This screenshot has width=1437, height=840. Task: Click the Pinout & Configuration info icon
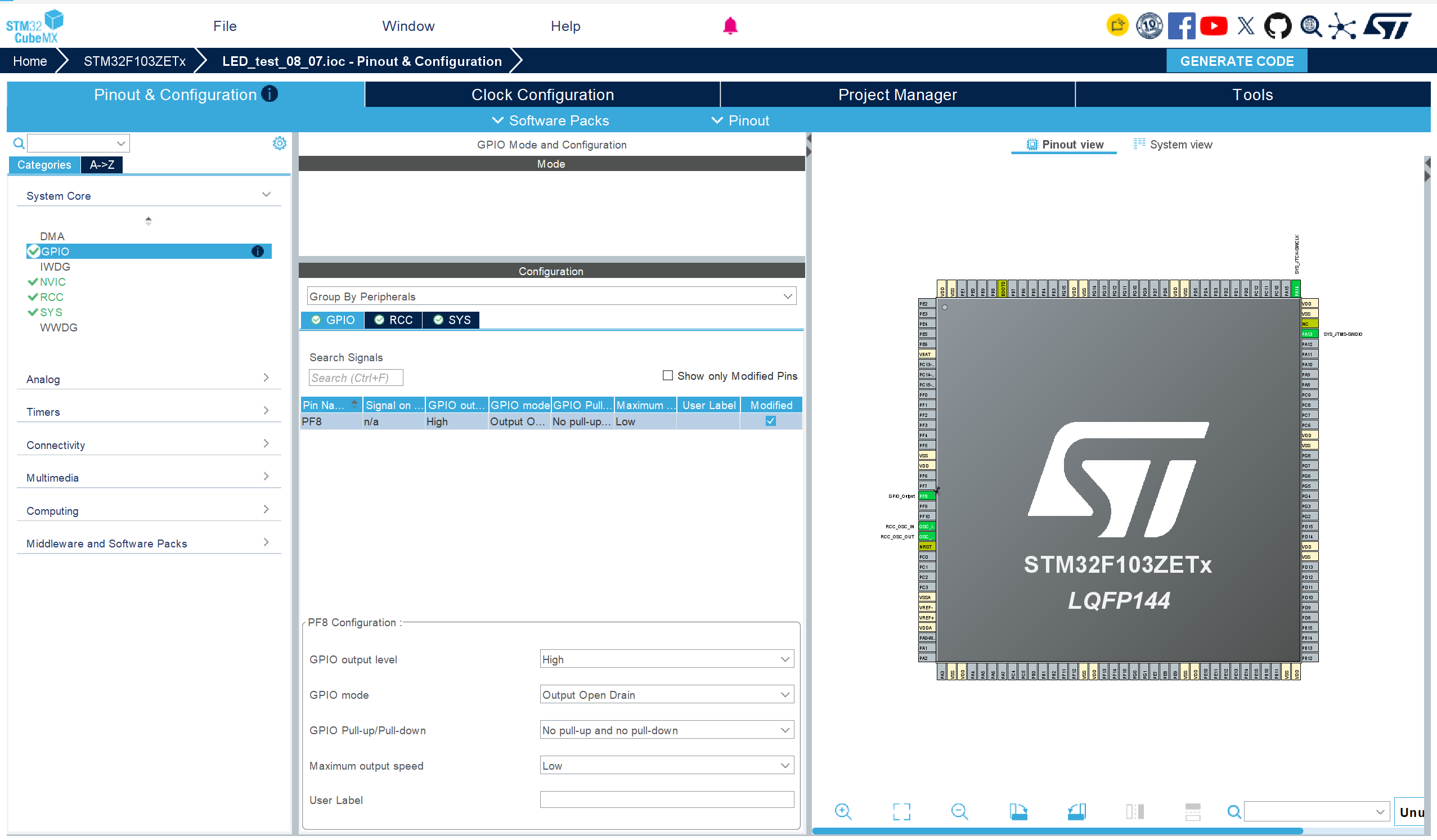point(270,94)
